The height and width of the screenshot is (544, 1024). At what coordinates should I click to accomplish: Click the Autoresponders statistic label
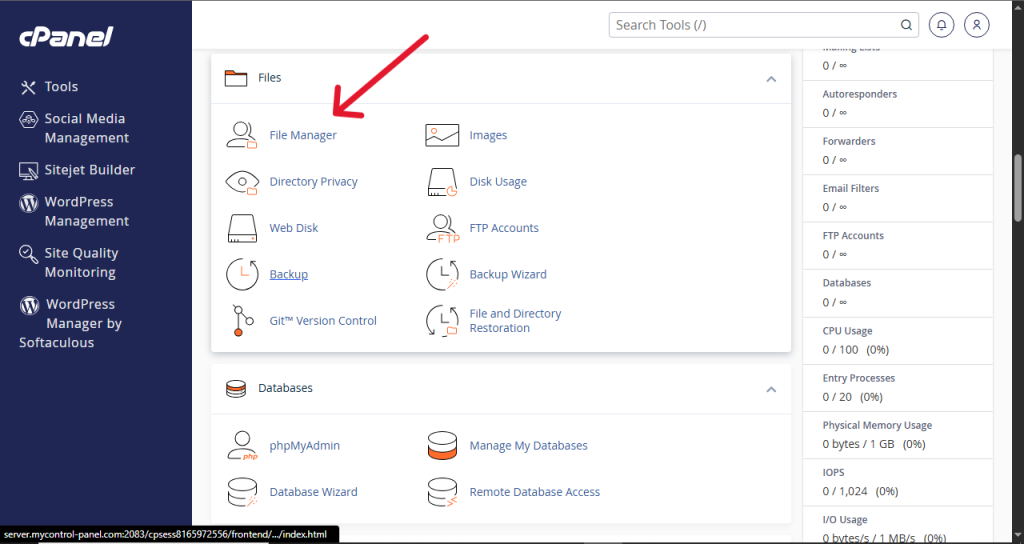pos(859,94)
